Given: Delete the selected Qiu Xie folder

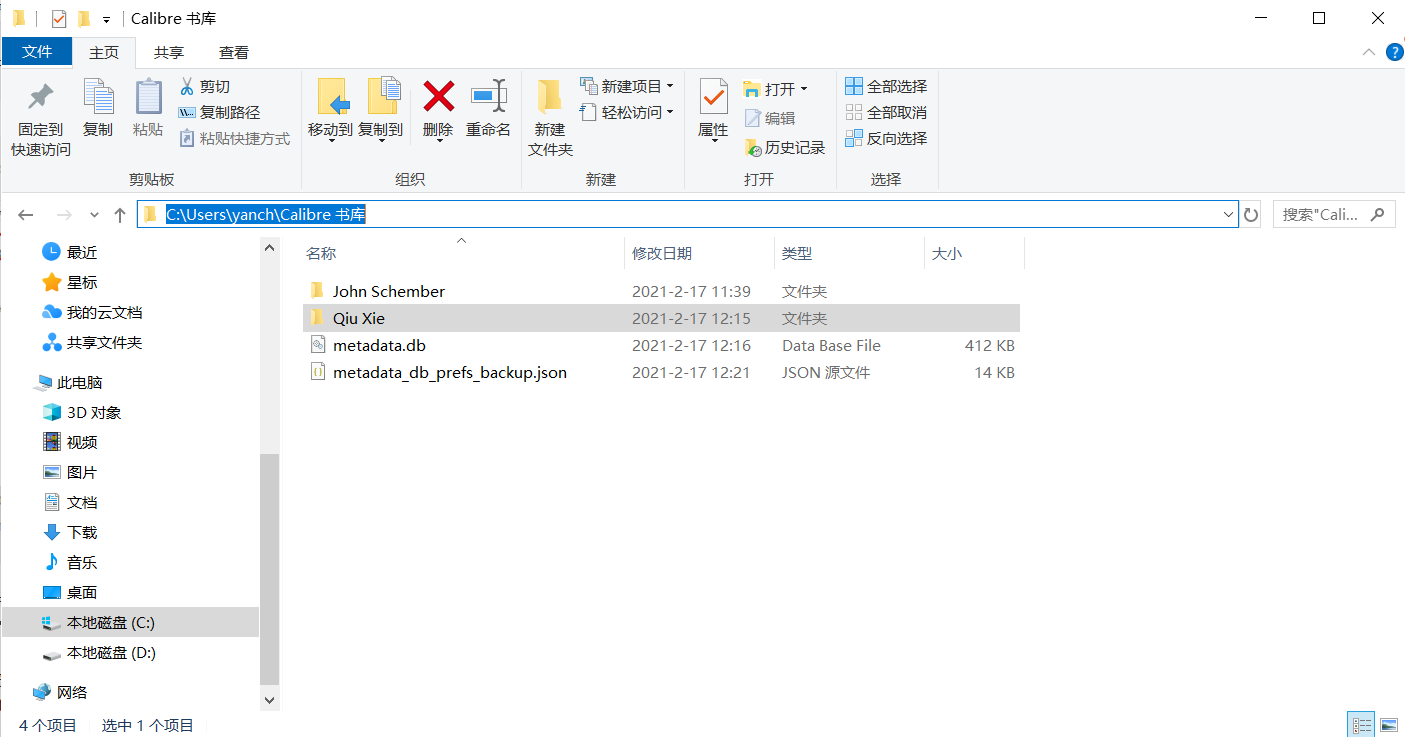Looking at the screenshot, I should pyautogui.click(x=437, y=110).
